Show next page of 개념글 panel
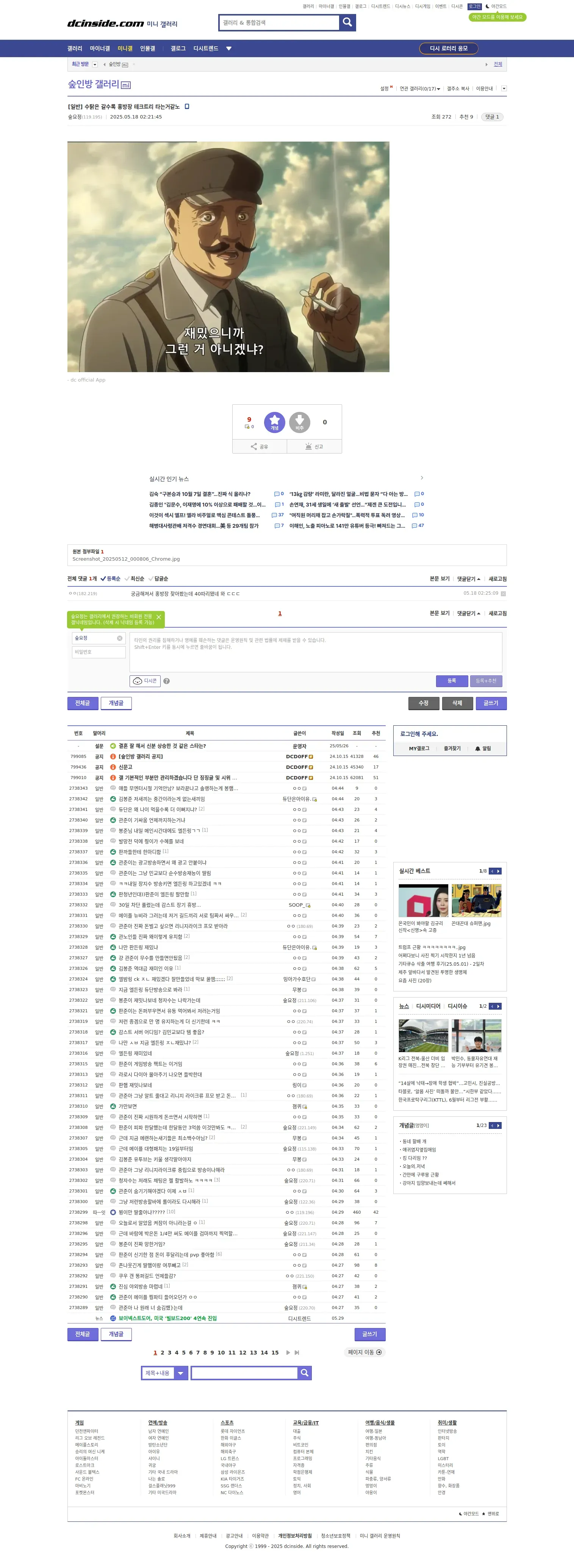 tap(499, 1125)
